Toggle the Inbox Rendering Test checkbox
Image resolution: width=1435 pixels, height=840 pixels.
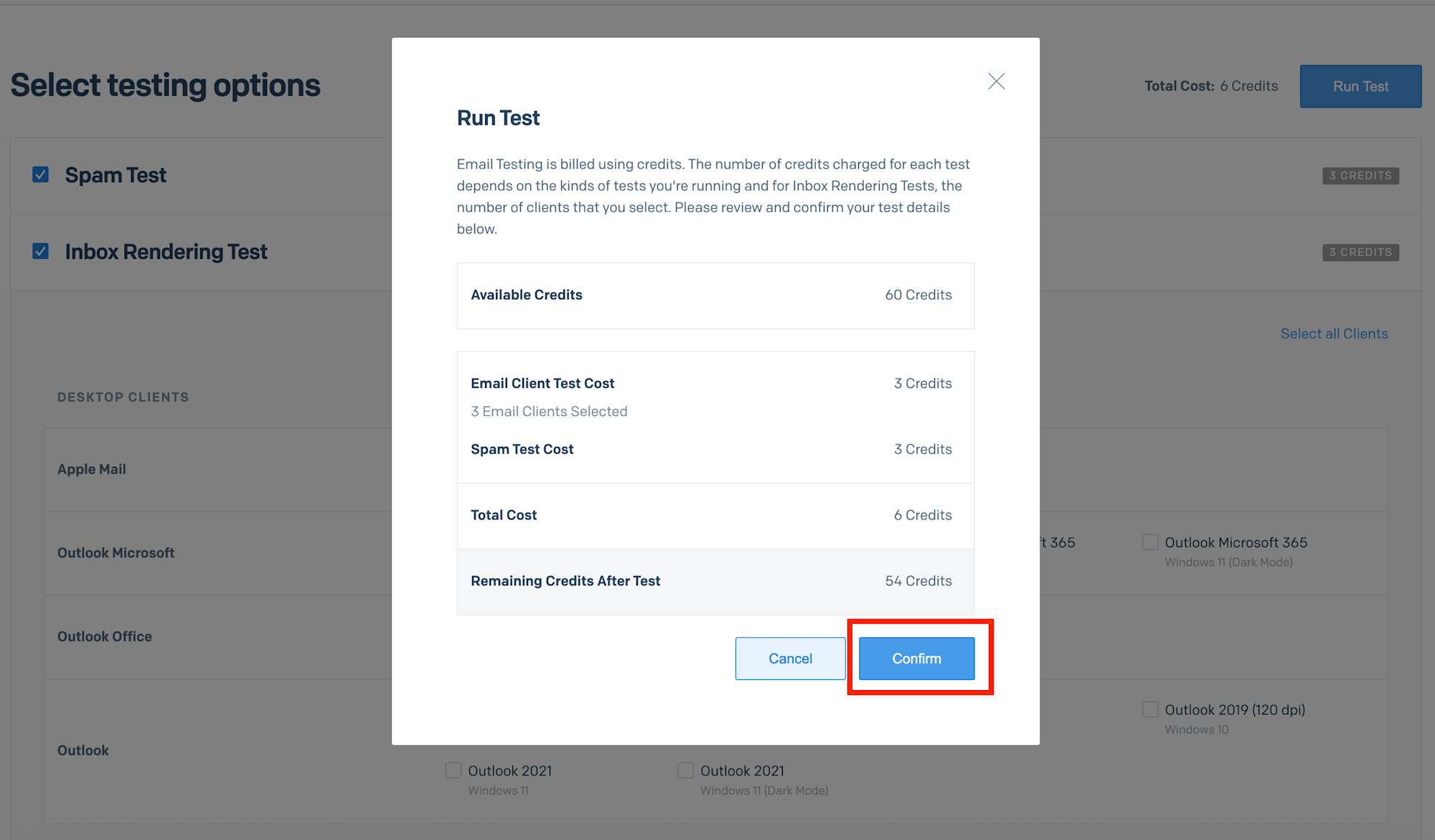click(41, 252)
